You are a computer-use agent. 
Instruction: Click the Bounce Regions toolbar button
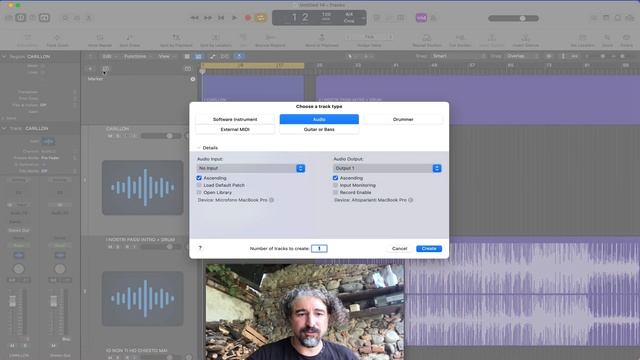(270, 40)
